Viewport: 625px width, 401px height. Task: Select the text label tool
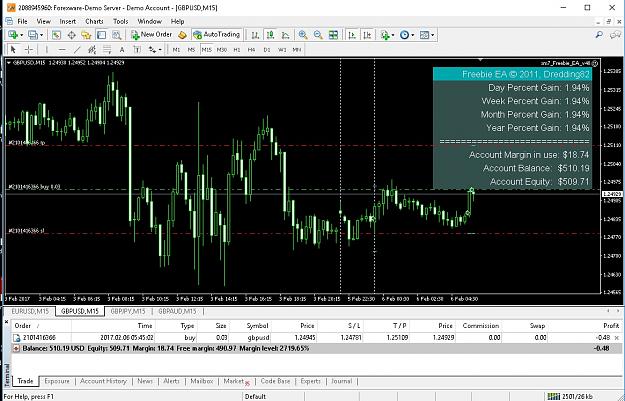pos(137,49)
